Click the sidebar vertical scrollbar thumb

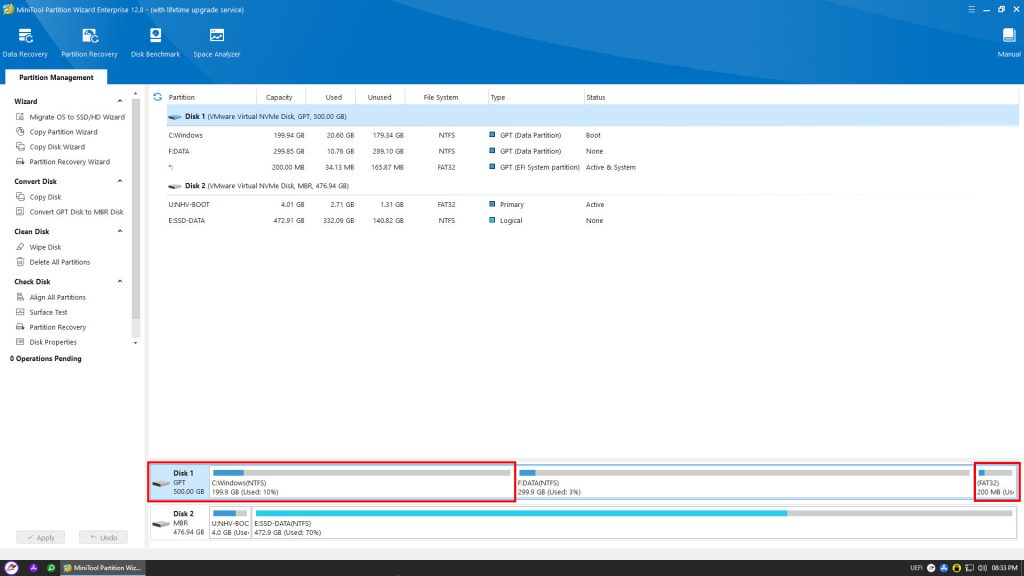coord(136,209)
